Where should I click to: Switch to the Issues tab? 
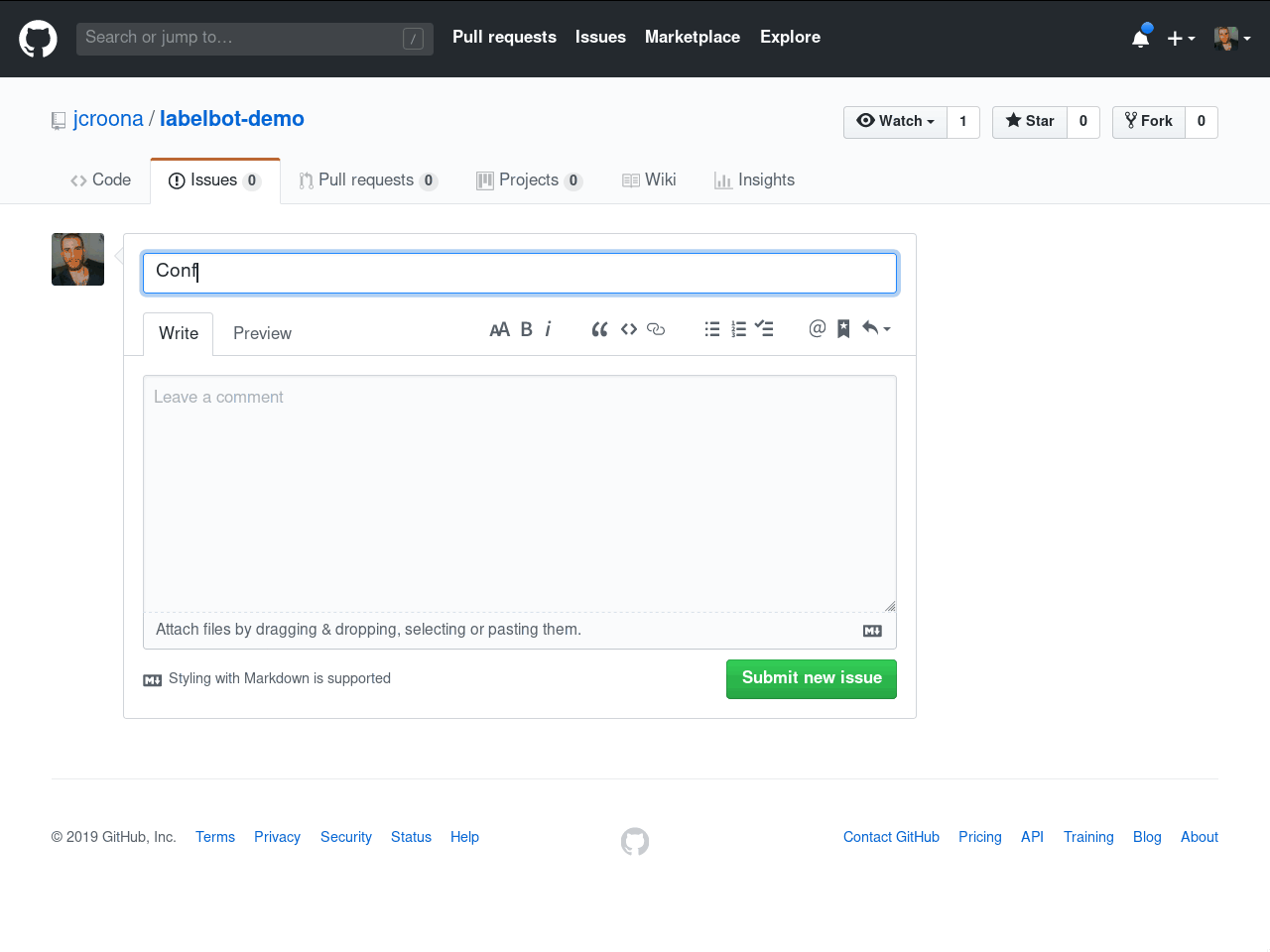[x=215, y=180]
